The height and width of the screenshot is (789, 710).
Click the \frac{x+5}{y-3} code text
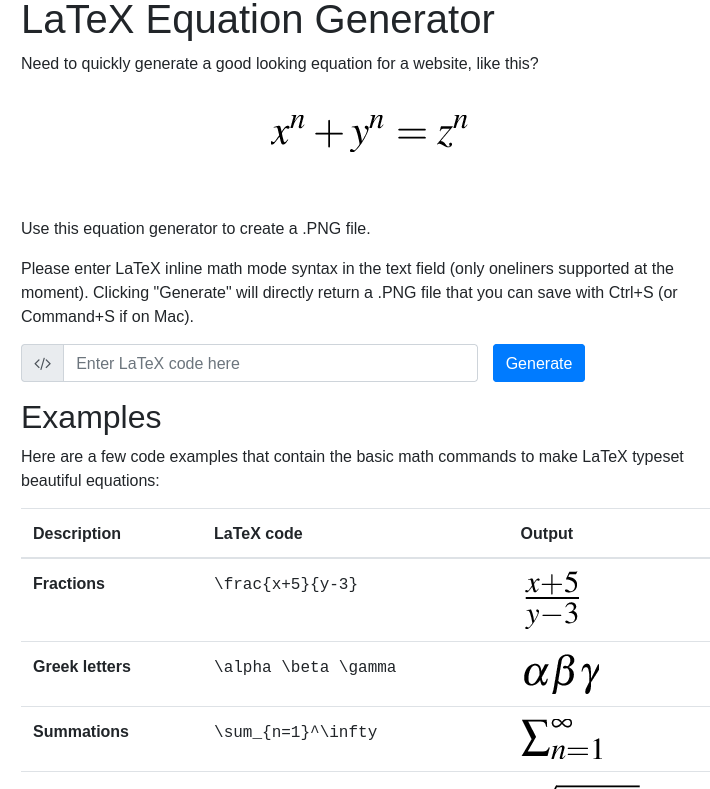click(x=286, y=584)
